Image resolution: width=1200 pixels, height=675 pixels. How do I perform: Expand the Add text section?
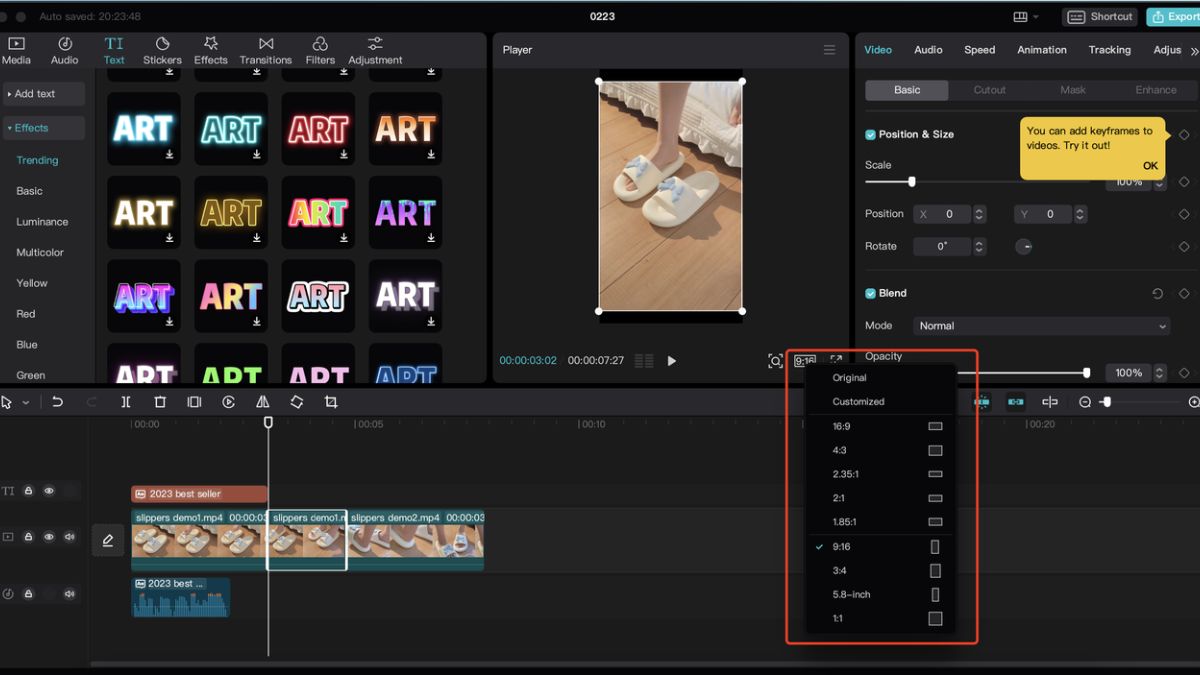click(x=43, y=94)
